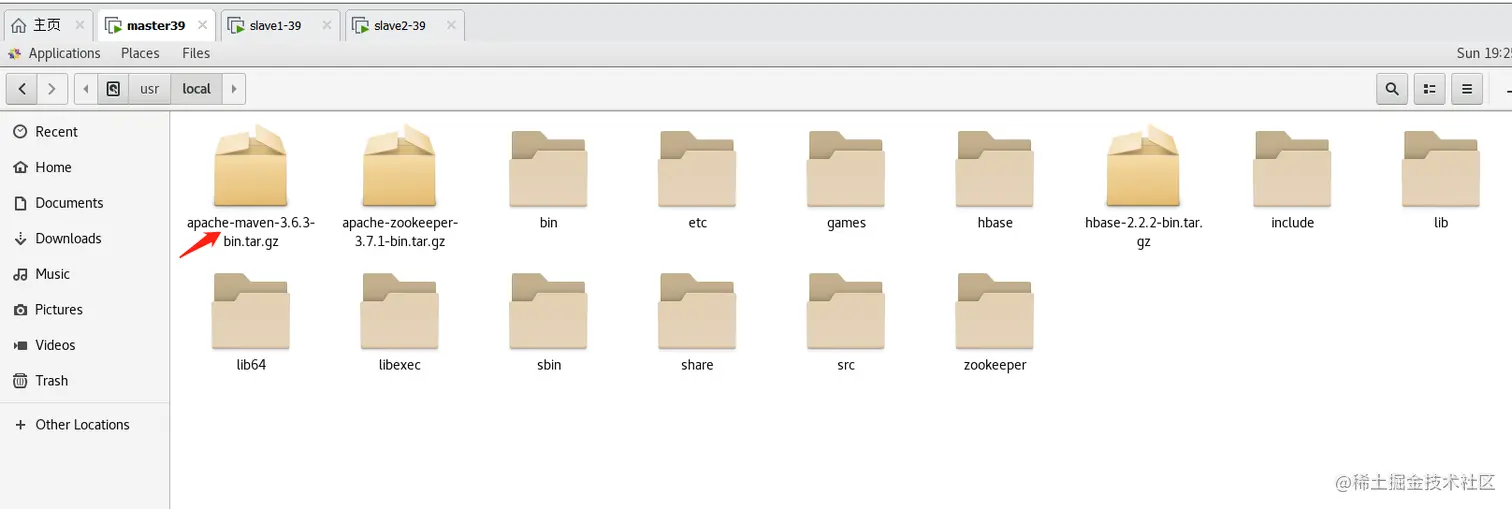The height and width of the screenshot is (509, 1512).
Task: Switch to the slave1-39 VM tab
Action: click(x=275, y=25)
